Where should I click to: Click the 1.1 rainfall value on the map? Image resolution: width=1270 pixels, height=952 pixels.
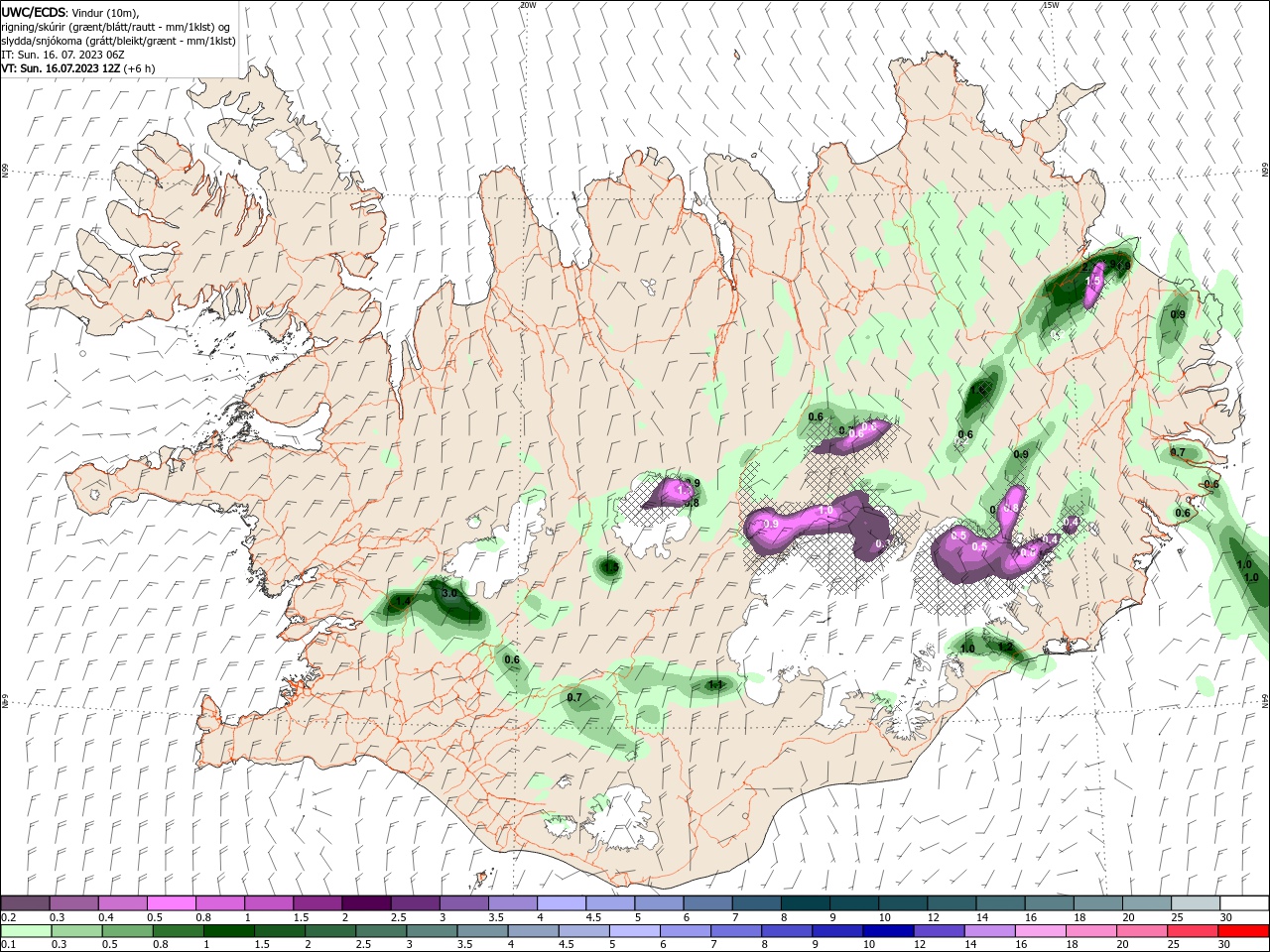tap(715, 684)
